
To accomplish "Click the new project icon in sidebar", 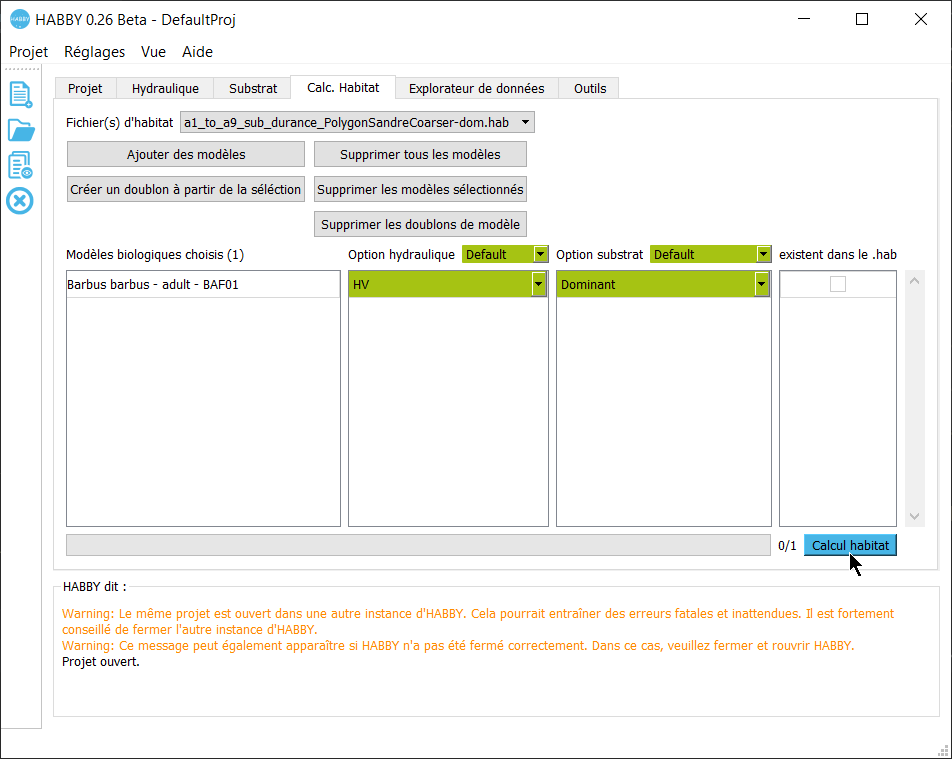I will coord(20,94).
